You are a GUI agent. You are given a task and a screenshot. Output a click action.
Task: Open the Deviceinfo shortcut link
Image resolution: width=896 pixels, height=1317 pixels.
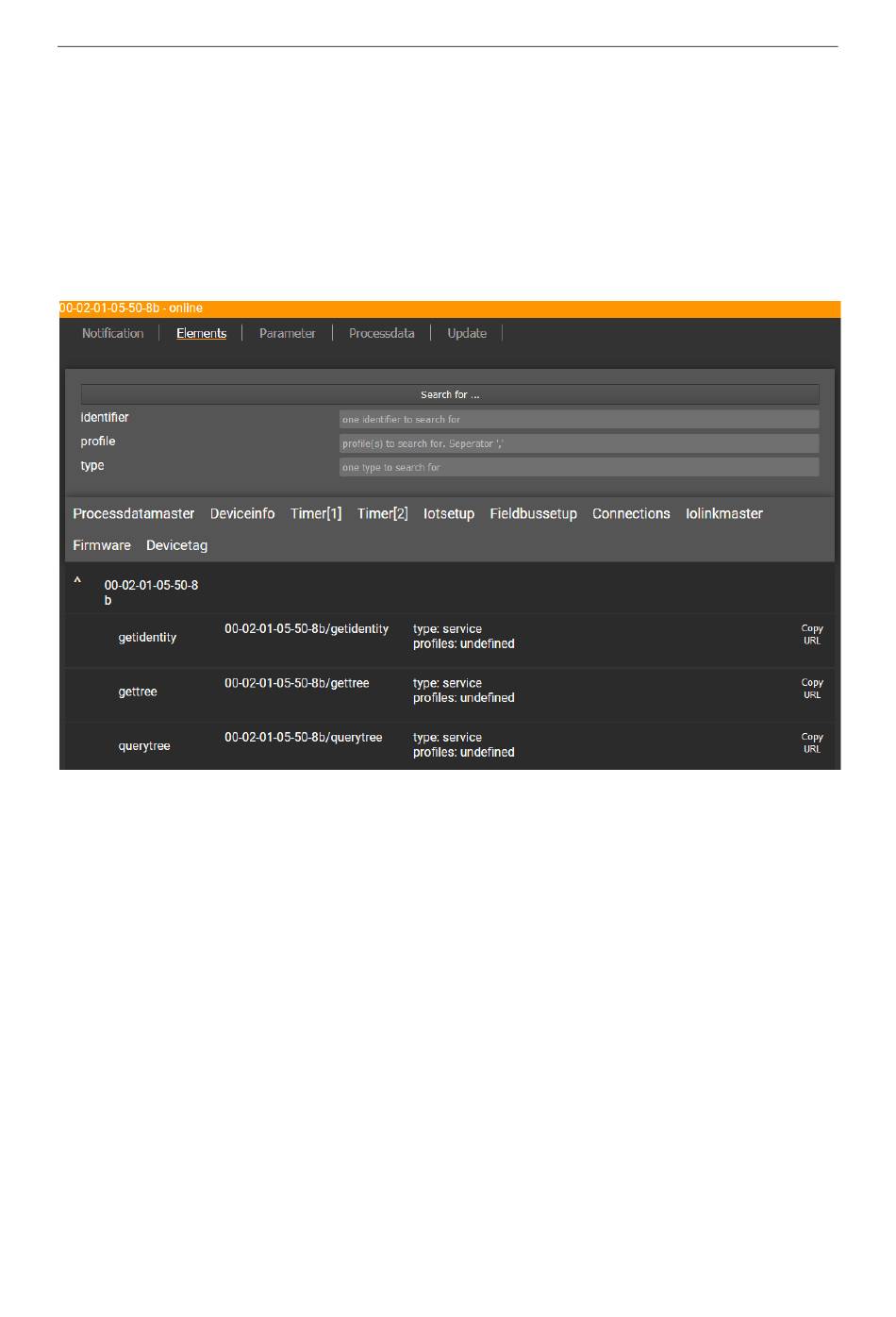click(242, 513)
